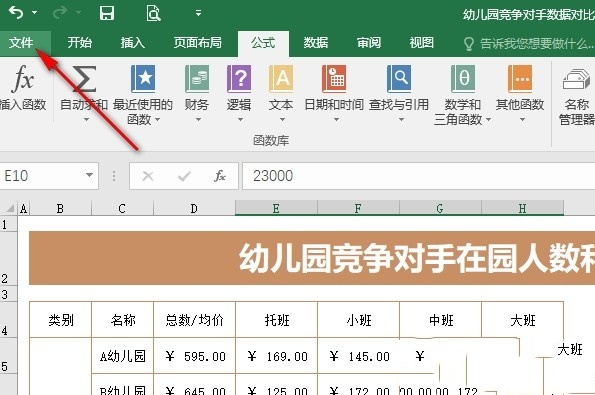Select column E header
595x395 pixels.
coord(276,208)
